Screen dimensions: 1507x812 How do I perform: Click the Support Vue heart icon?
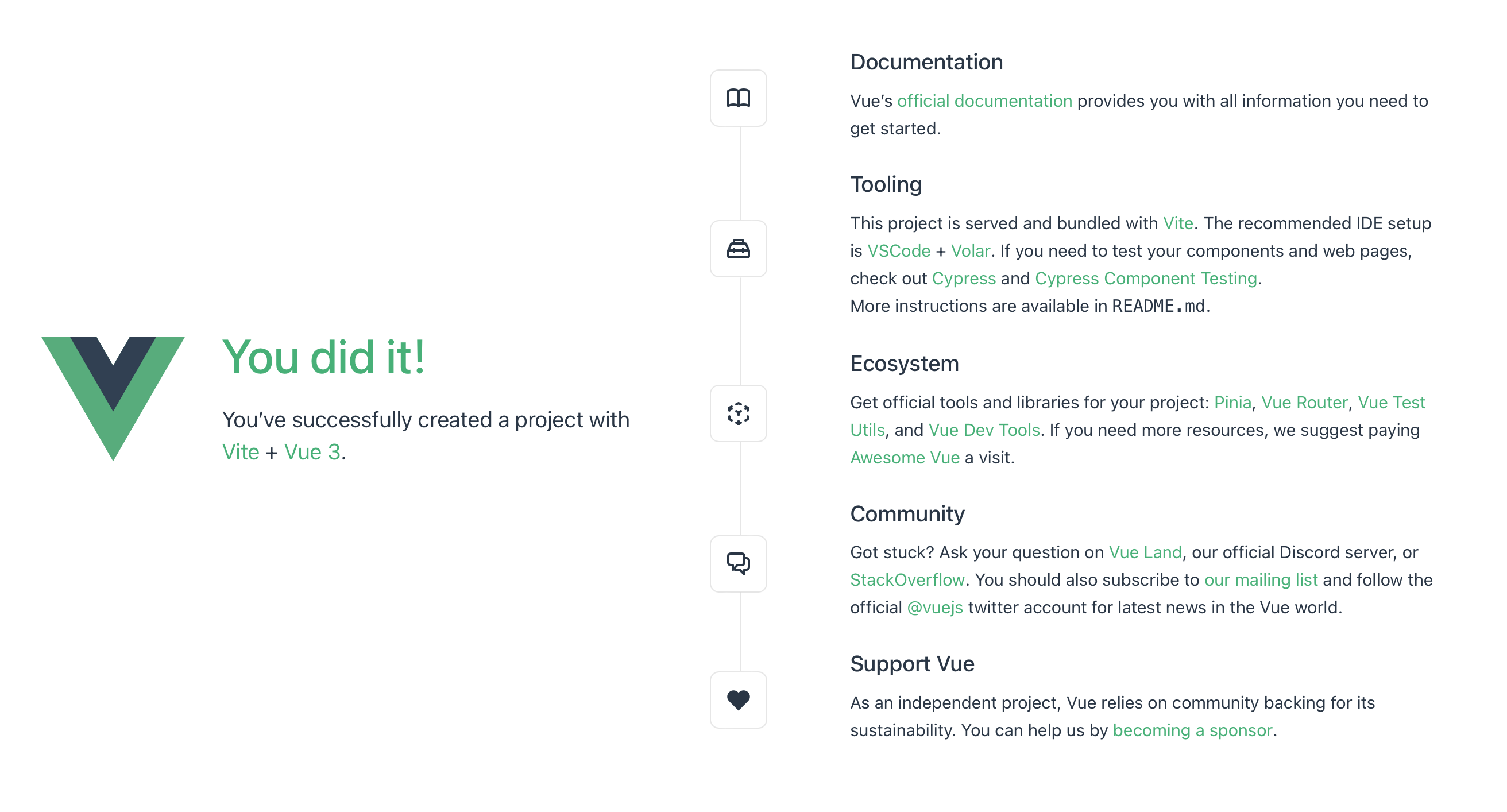coord(739,699)
